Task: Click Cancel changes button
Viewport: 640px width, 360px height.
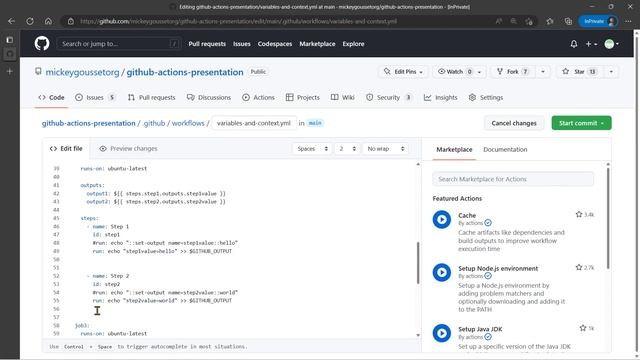Action: tap(514, 123)
